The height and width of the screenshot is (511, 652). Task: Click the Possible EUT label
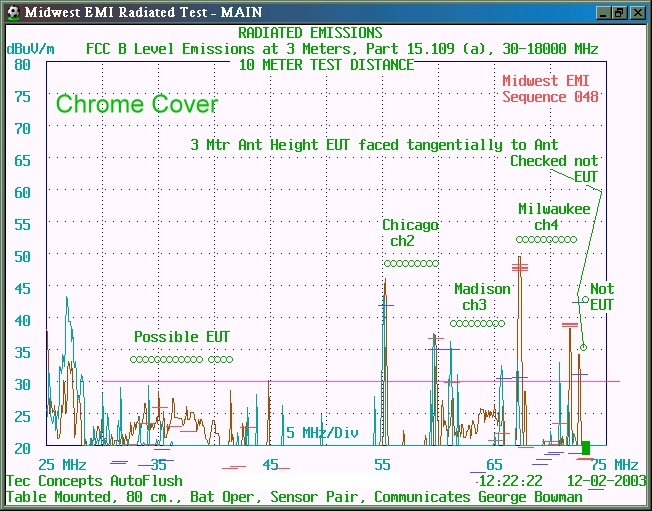click(x=181, y=337)
